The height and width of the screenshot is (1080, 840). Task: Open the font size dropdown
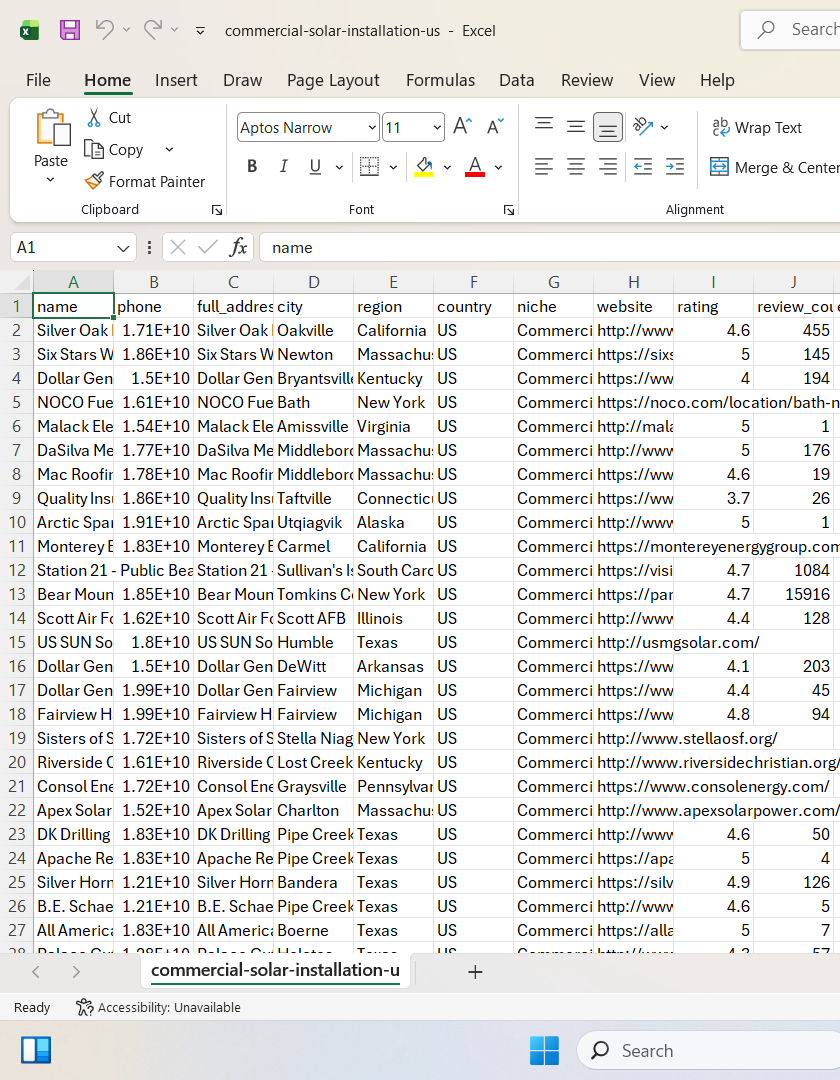point(437,127)
